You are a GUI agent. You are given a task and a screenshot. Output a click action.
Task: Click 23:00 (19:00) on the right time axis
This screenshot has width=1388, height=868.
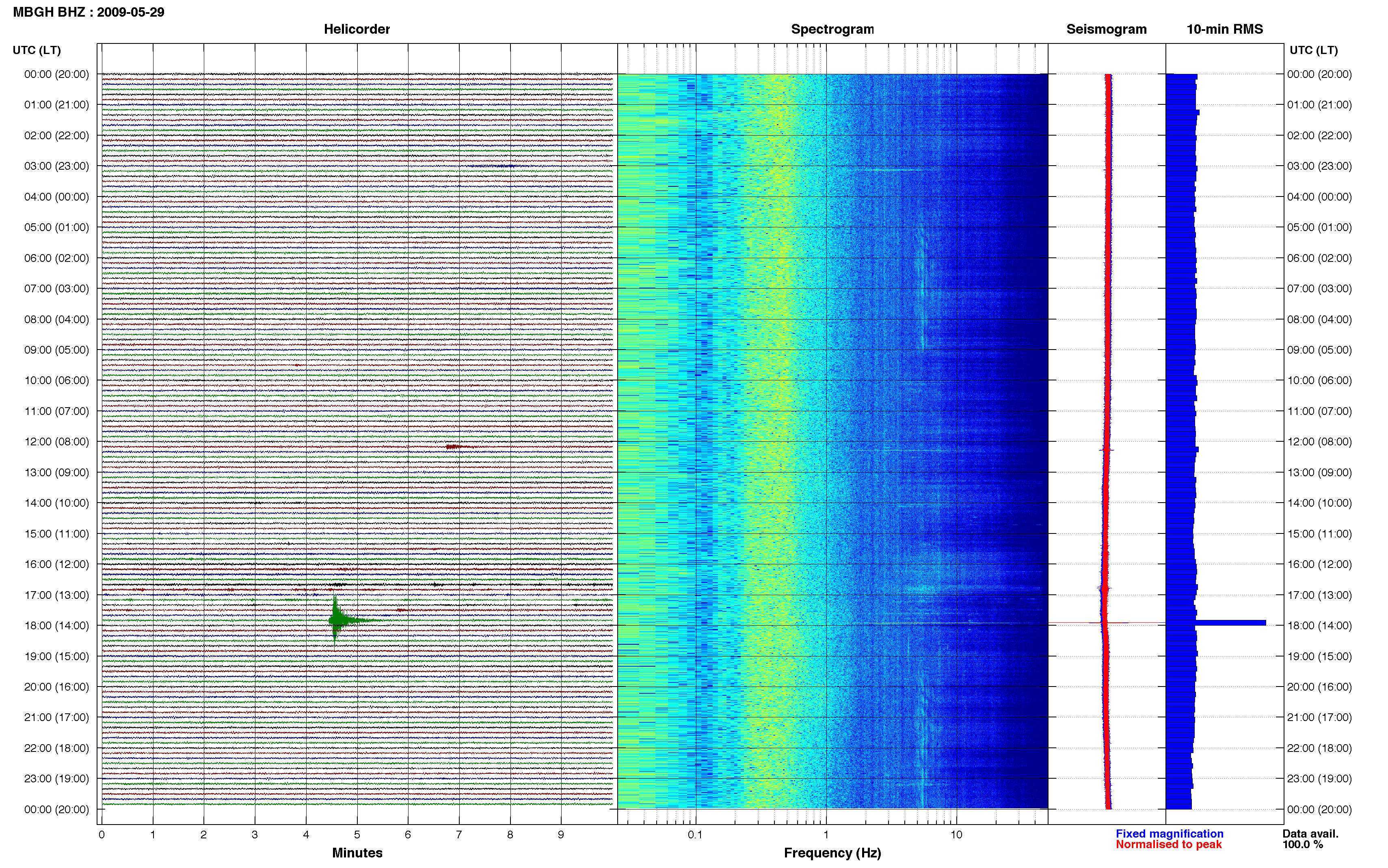point(1319,778)
